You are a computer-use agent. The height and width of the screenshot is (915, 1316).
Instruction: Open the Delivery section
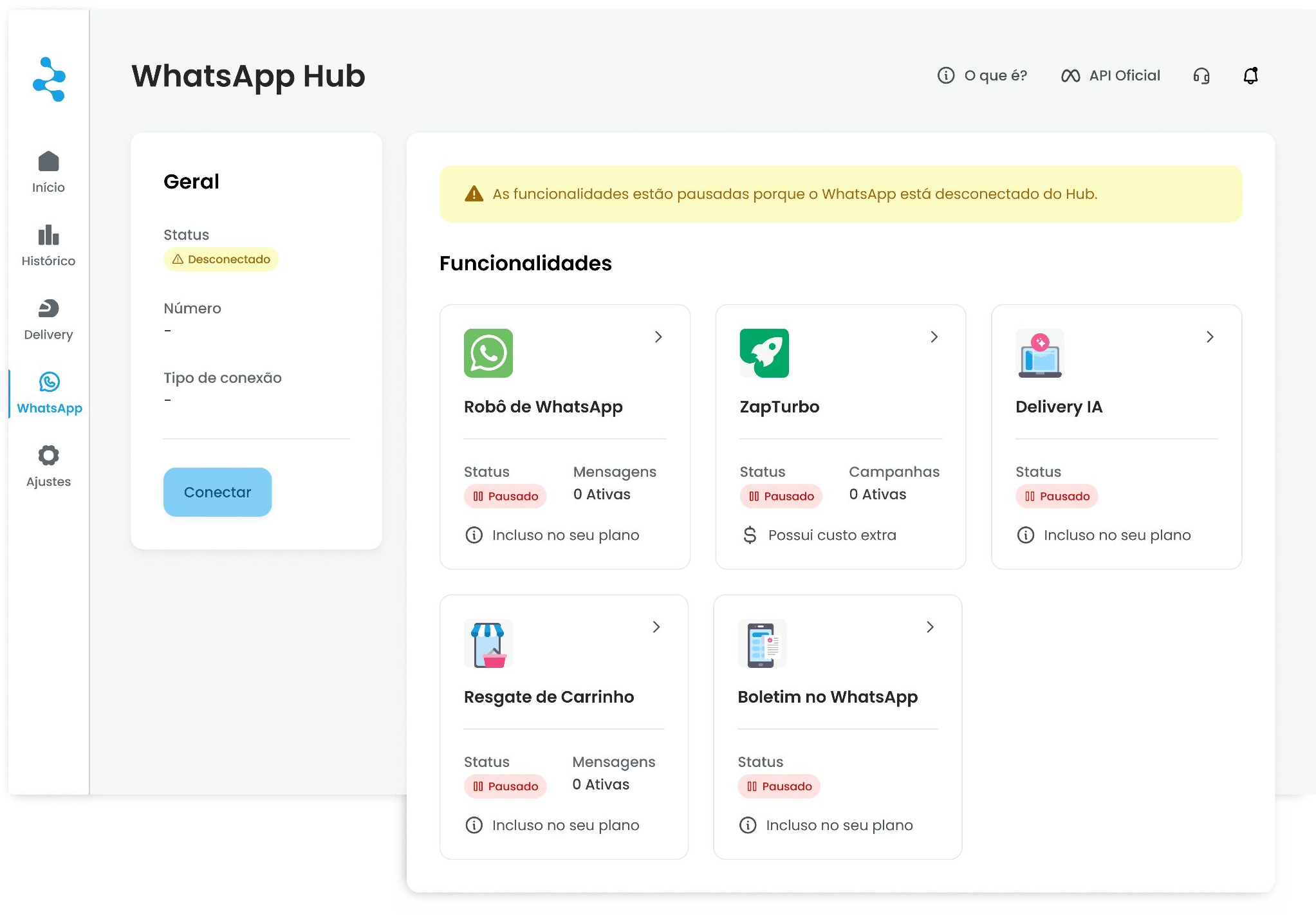tap(48, 320)
